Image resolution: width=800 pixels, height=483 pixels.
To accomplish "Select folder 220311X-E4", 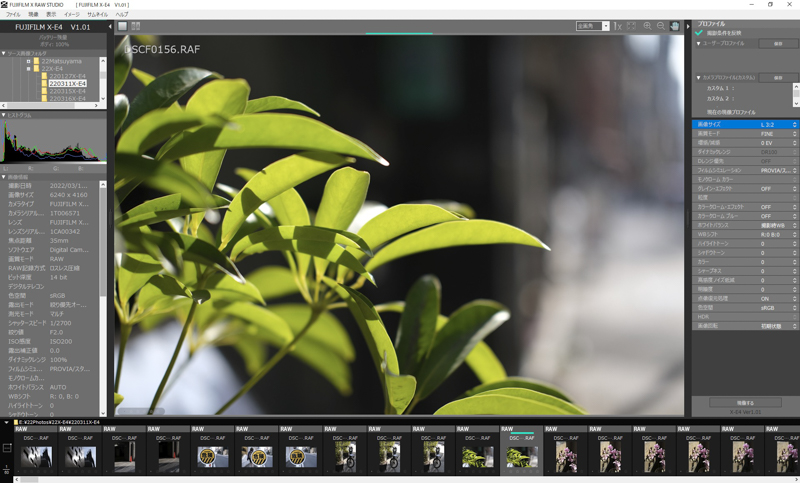I will [67, 84].
